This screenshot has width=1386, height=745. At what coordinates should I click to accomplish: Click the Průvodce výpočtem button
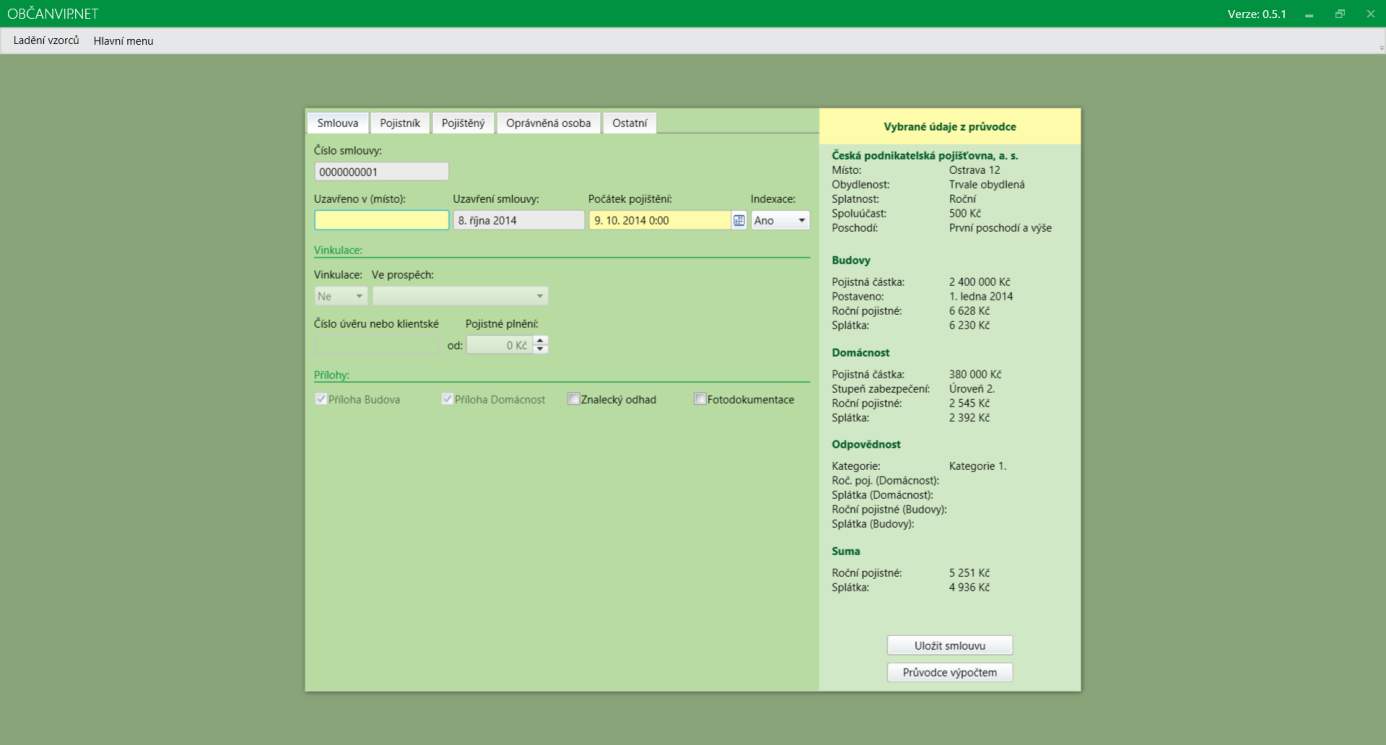tap(950, 672)
